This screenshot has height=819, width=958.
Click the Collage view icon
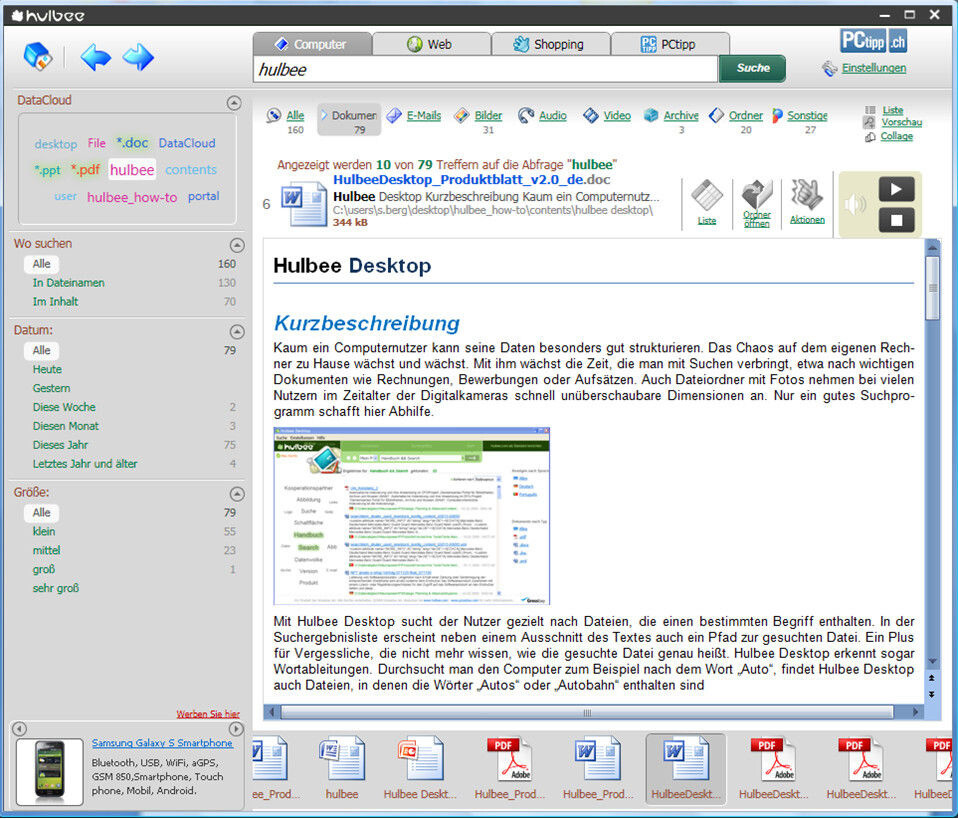pos(870,137)
